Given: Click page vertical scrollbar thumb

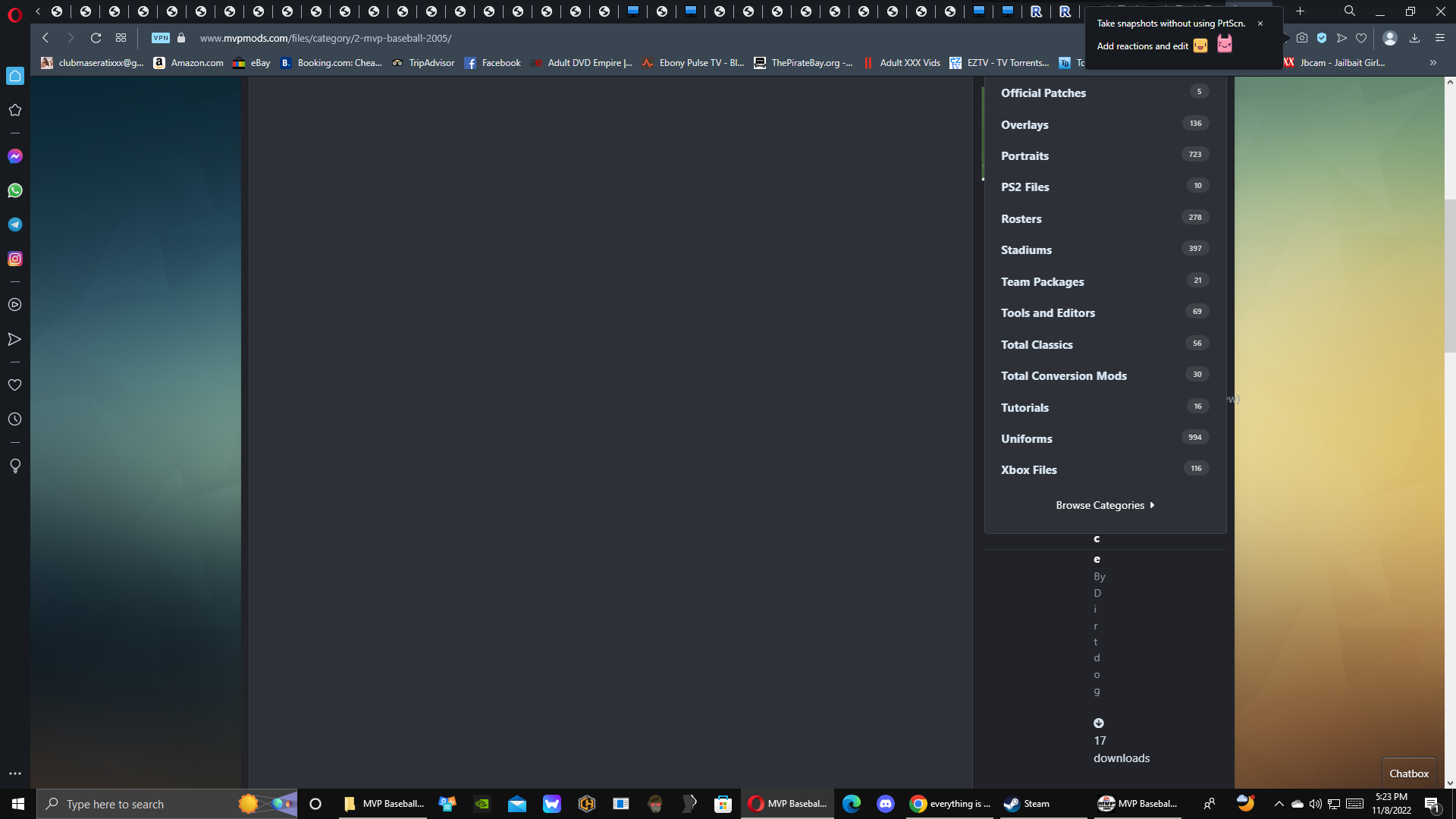Looking at the screenshot, I should point(1450,277).
